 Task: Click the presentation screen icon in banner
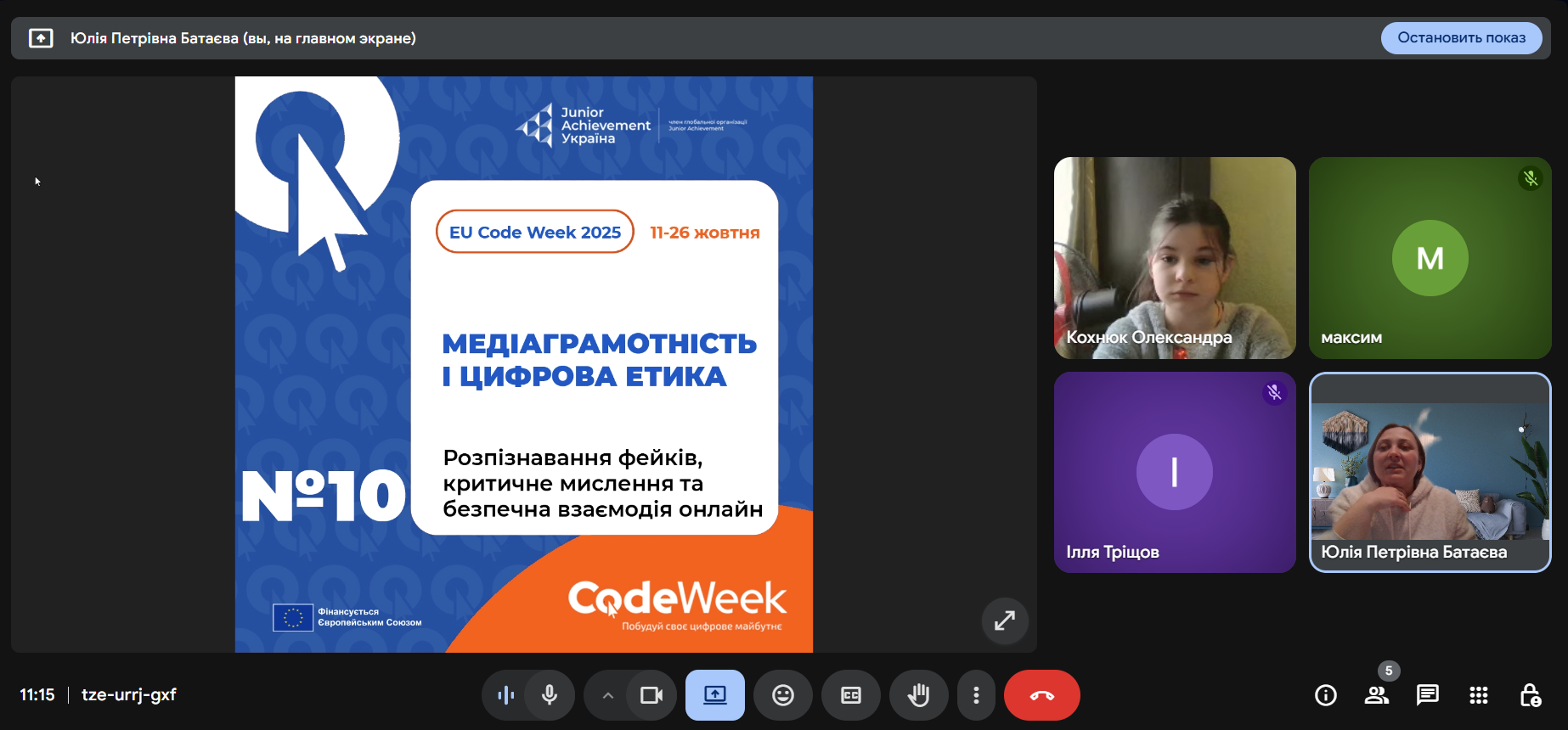click(x=41, y=38)
